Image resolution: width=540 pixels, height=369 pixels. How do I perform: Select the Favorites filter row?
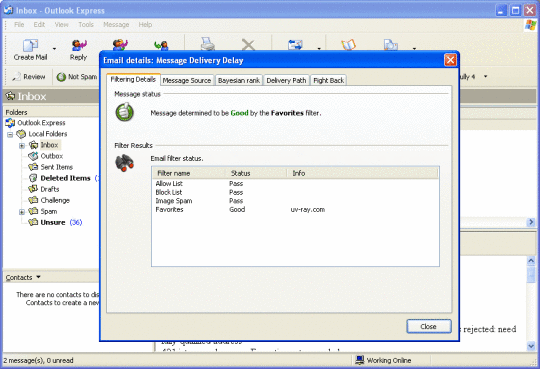point(295,209)
